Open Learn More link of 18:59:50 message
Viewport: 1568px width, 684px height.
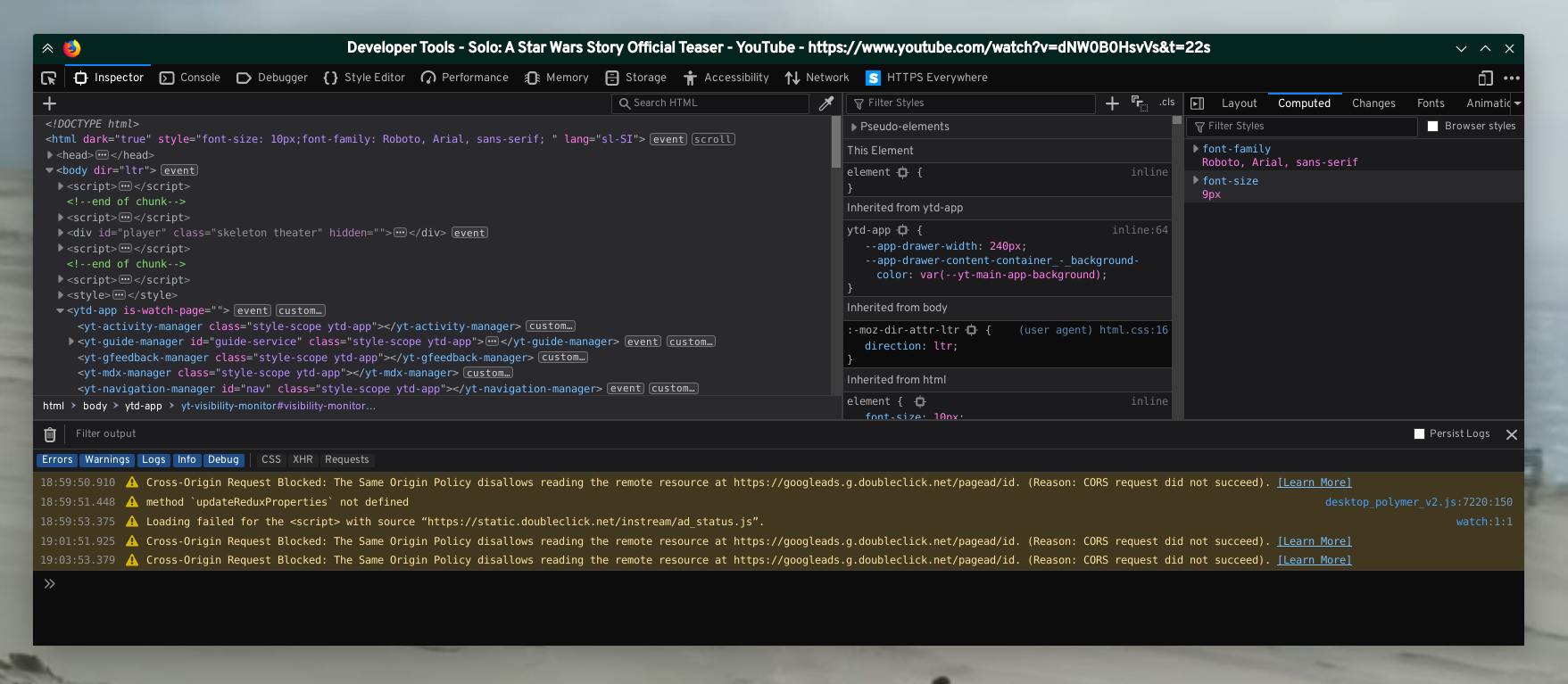pos(1315,482)
